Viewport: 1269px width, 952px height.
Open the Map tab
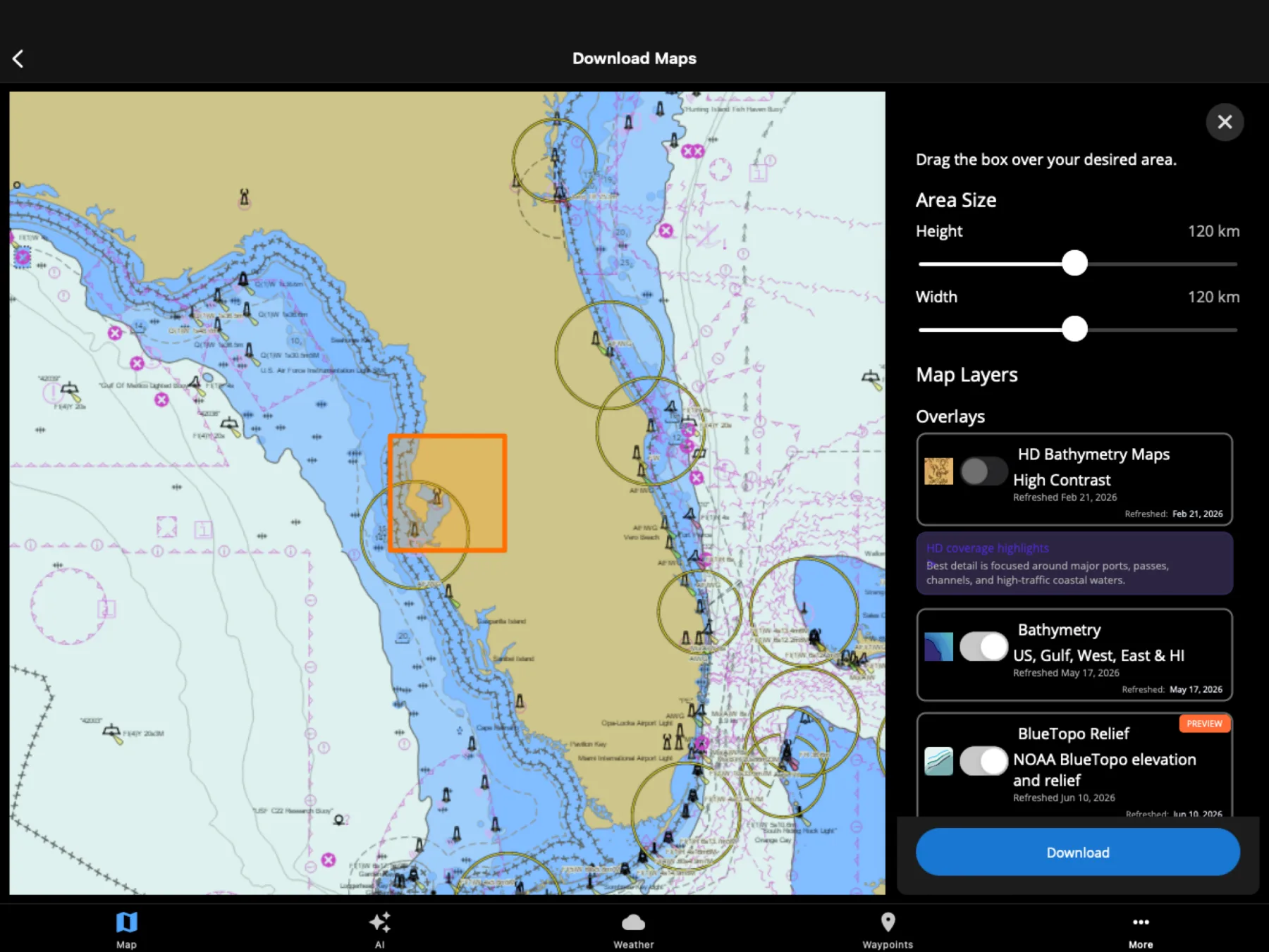coord(127,929)
